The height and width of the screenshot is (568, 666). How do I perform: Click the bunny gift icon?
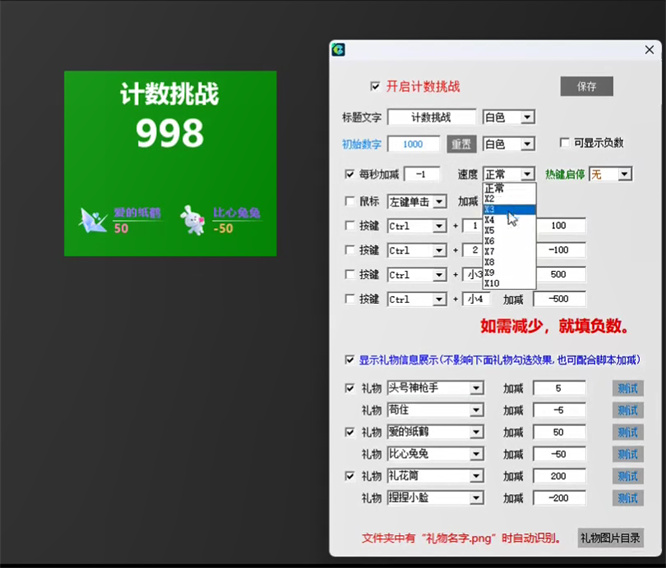[192, 220]
